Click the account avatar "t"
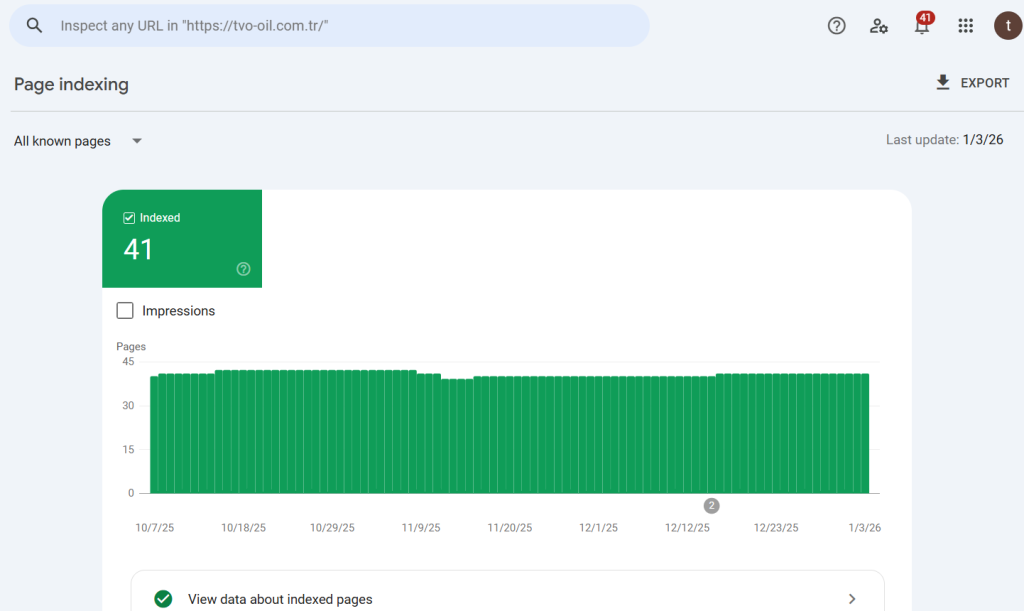Screen dimensions: 1024x611 [1007, 26]
